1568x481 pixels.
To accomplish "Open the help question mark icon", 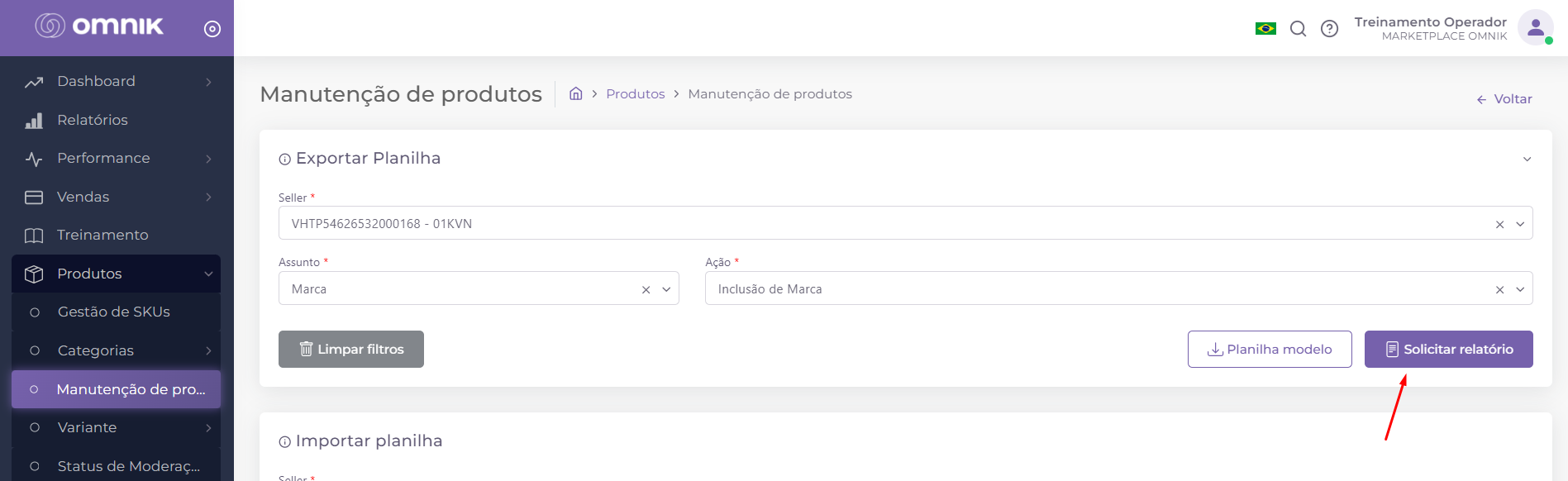I will [1329, 29].
